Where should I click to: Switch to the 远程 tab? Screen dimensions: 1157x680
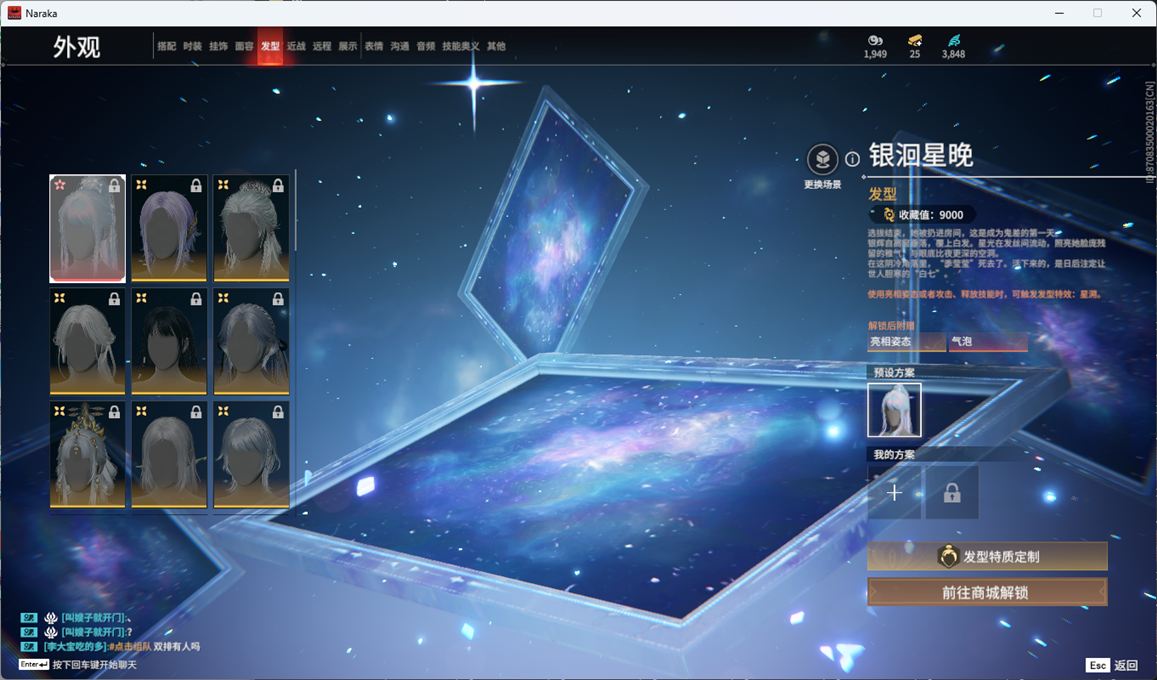click(322, 46)
